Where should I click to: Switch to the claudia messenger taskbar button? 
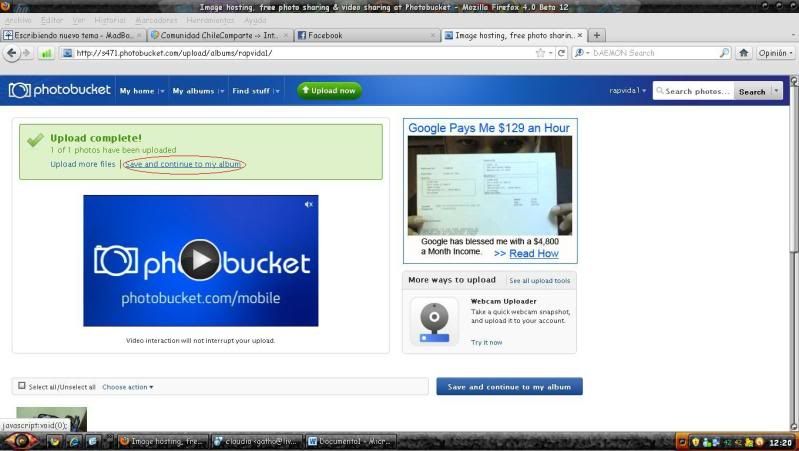pos(258,441)
